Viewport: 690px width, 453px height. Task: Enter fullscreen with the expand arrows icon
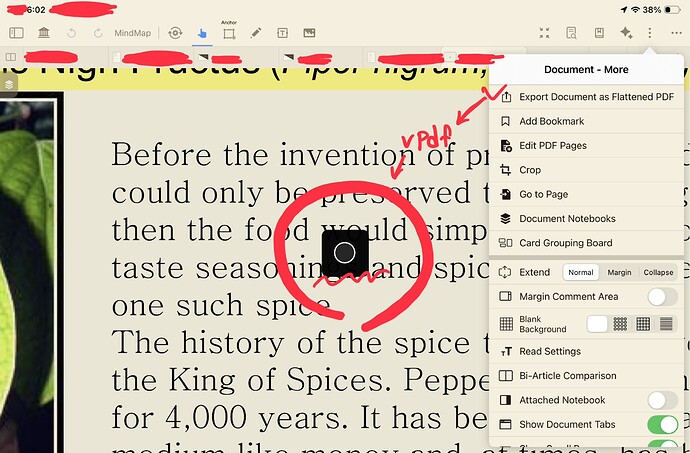[x=545, y=33]
